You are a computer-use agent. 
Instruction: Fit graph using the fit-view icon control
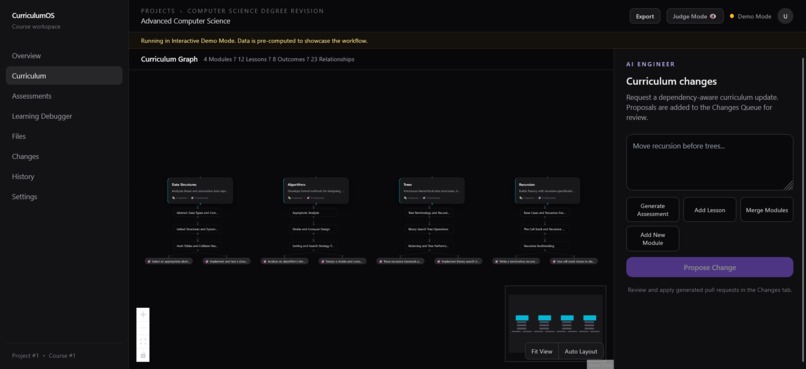[143, 342]
